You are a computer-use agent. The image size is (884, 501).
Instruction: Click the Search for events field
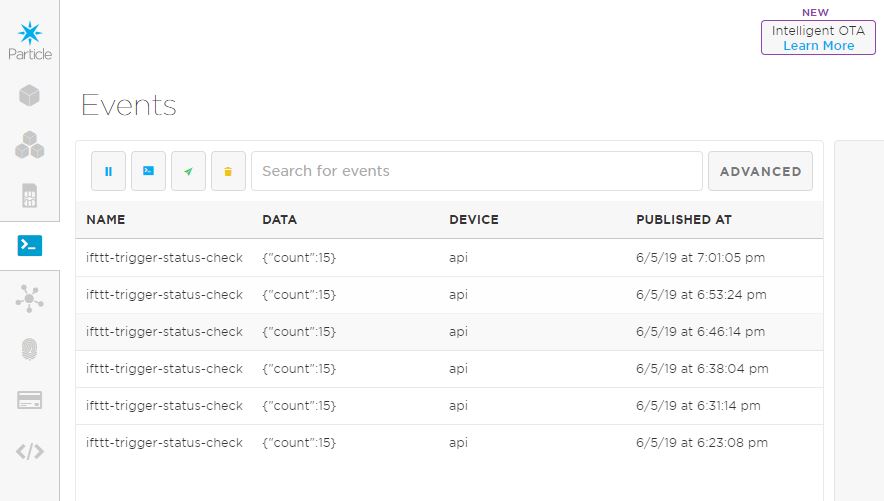click(476, 171)
